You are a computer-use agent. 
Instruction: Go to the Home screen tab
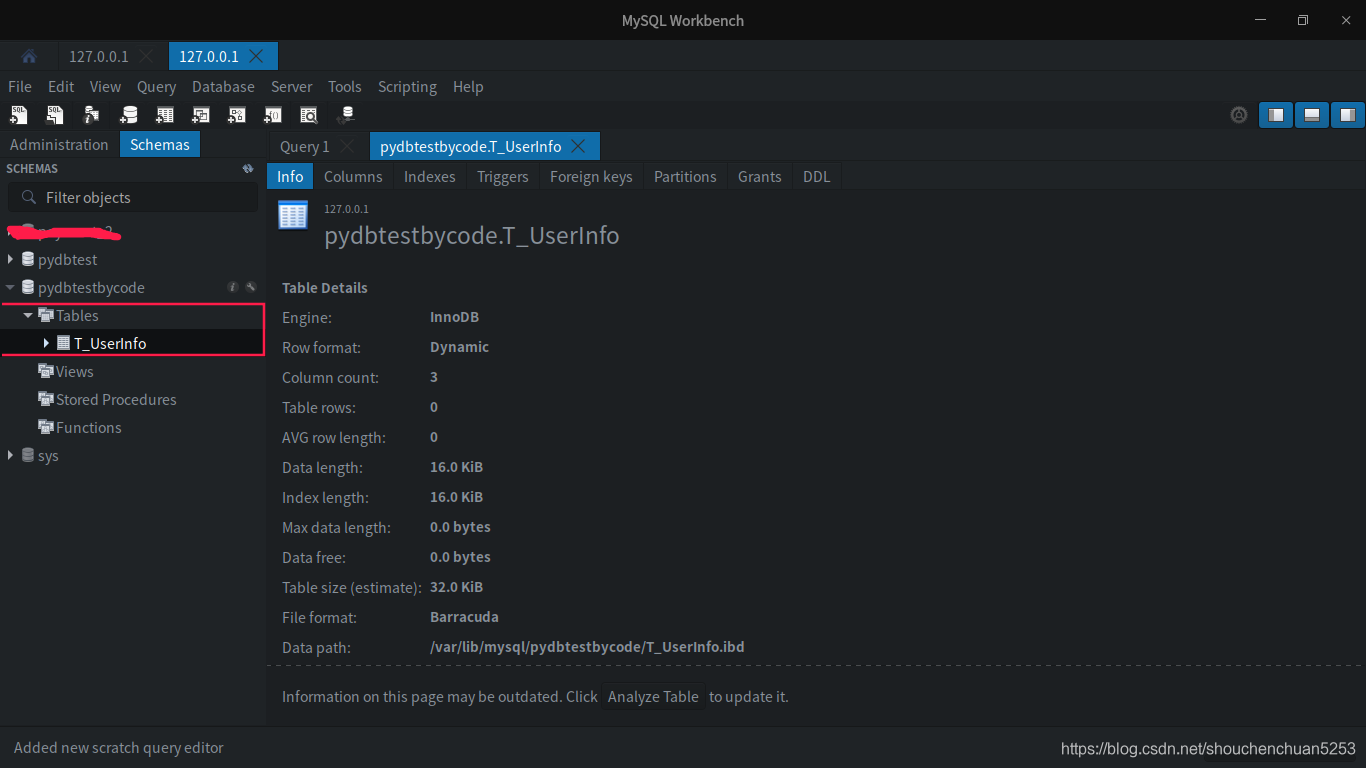coord(29,56)
